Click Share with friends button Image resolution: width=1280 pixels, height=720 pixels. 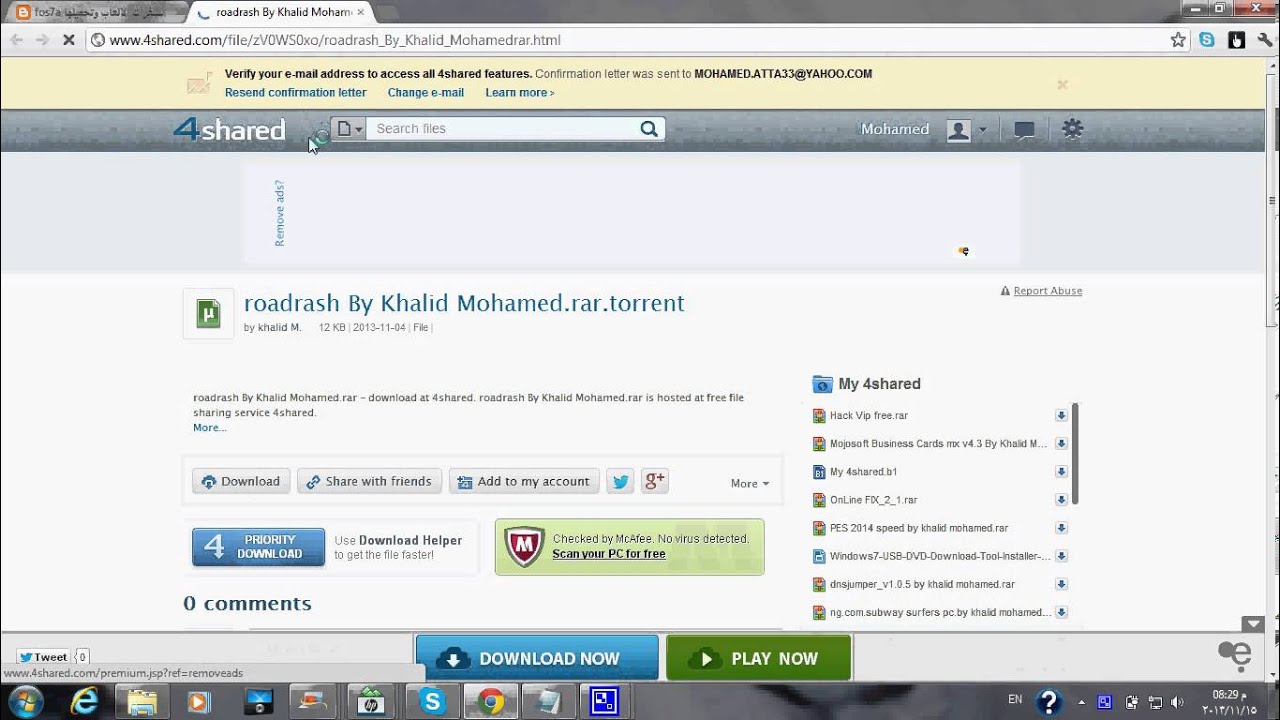click(x=369, y=481)
